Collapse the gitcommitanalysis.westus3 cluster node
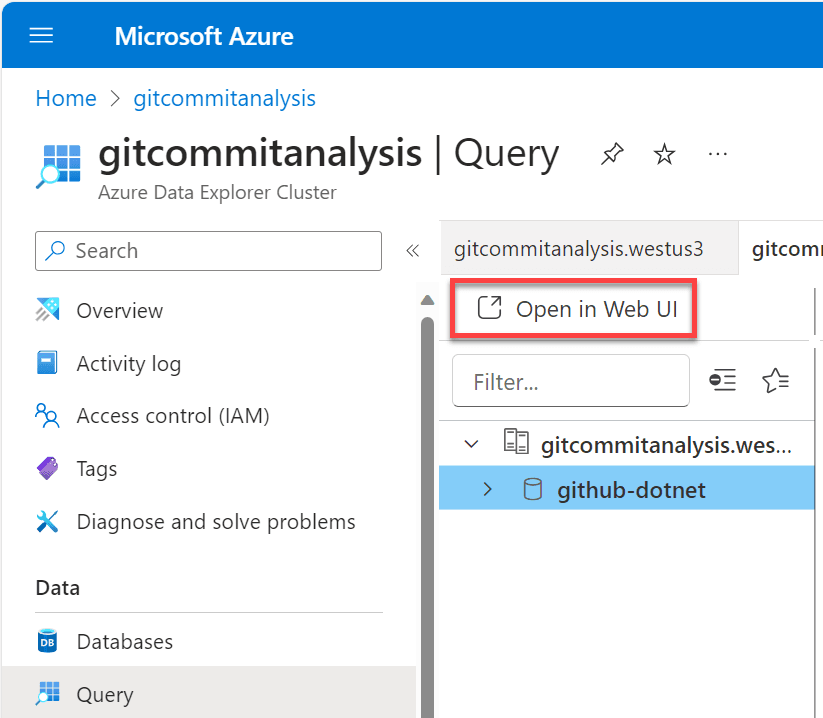823x718 pixels. tap(471, 444)
